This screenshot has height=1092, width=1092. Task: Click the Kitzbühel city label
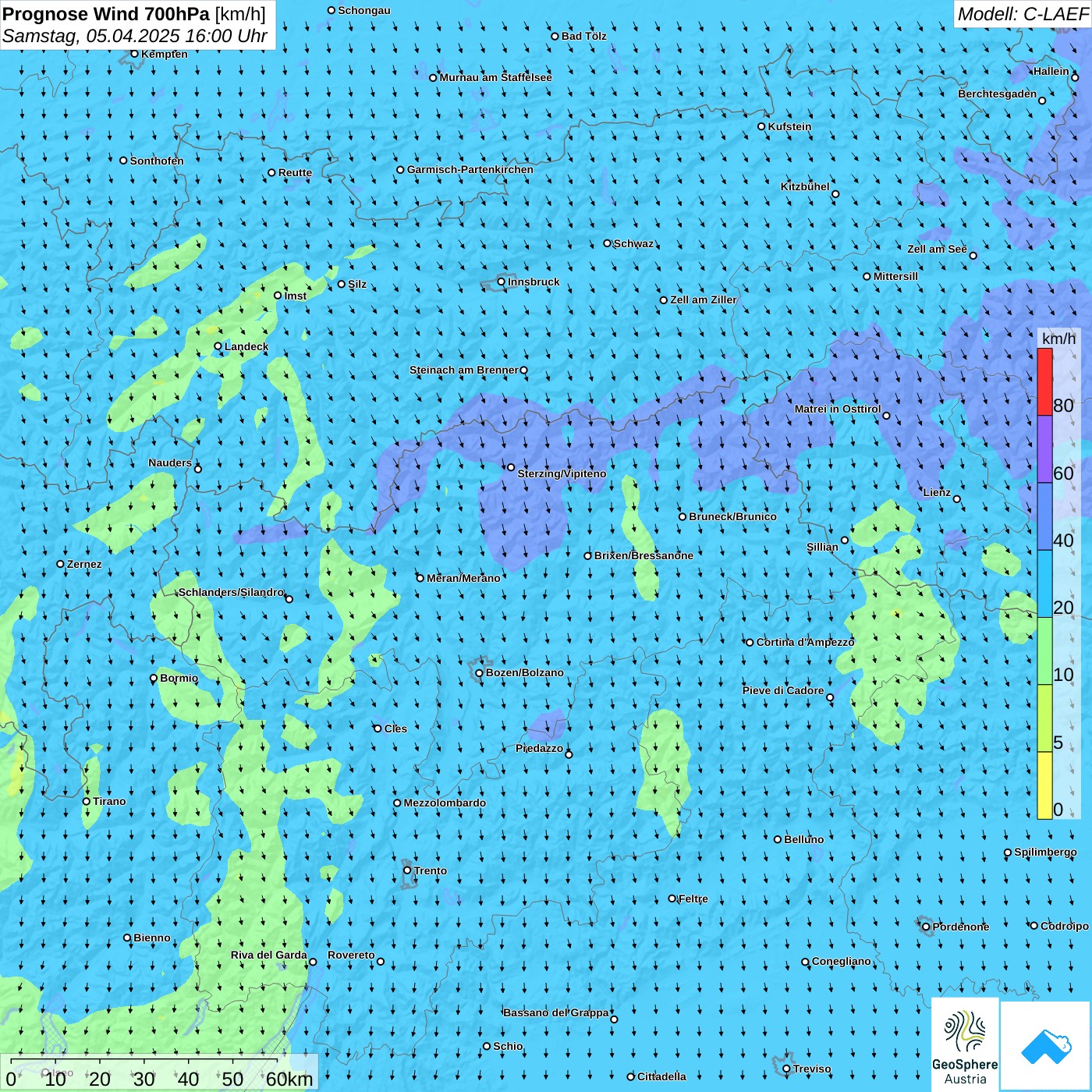(x=805, y=186)
